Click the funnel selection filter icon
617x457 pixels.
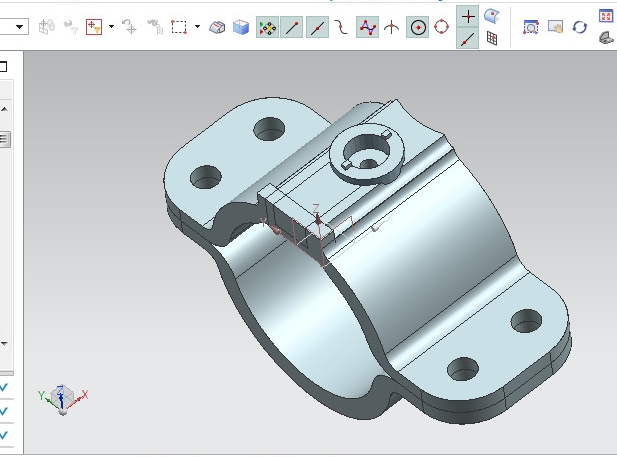(x=94, y=27)
